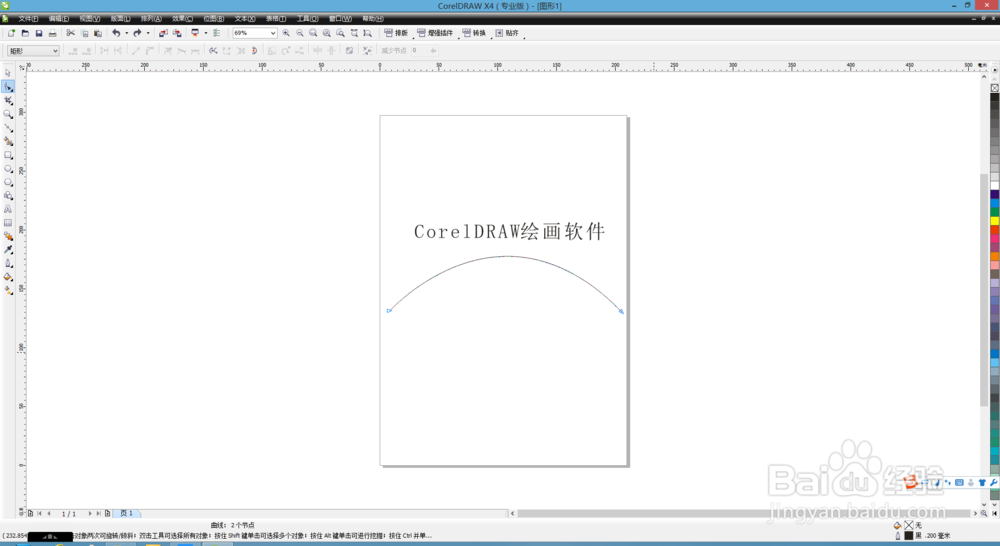Open the 帮助 (Help) menu
This screenshot has height=546, width=1000.
click(373, 19)
